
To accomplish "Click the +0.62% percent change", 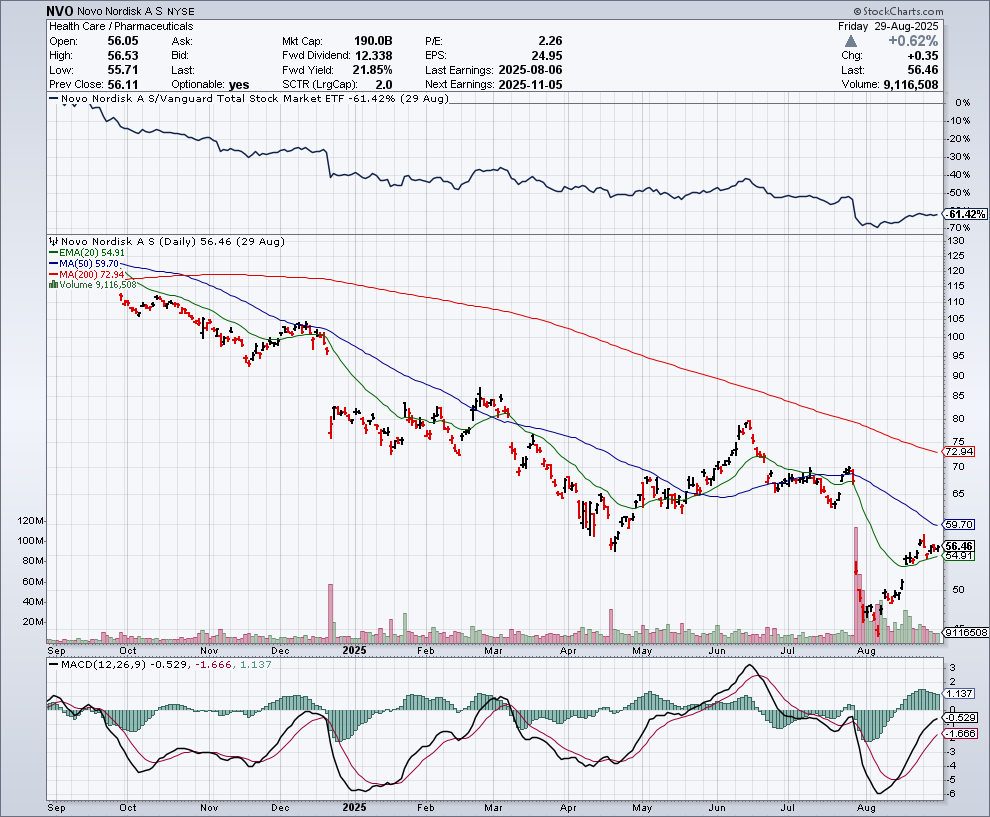I will (913, 41).
